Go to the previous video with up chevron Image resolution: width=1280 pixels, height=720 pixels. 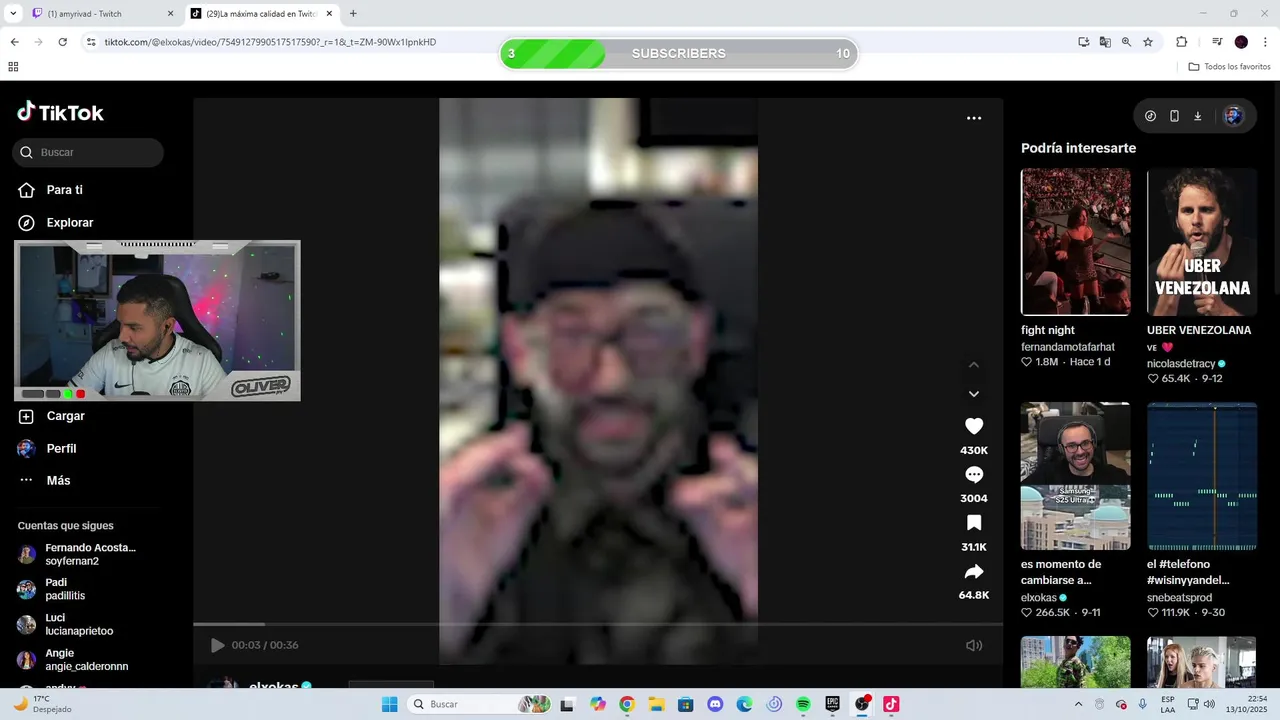(974, 365)
